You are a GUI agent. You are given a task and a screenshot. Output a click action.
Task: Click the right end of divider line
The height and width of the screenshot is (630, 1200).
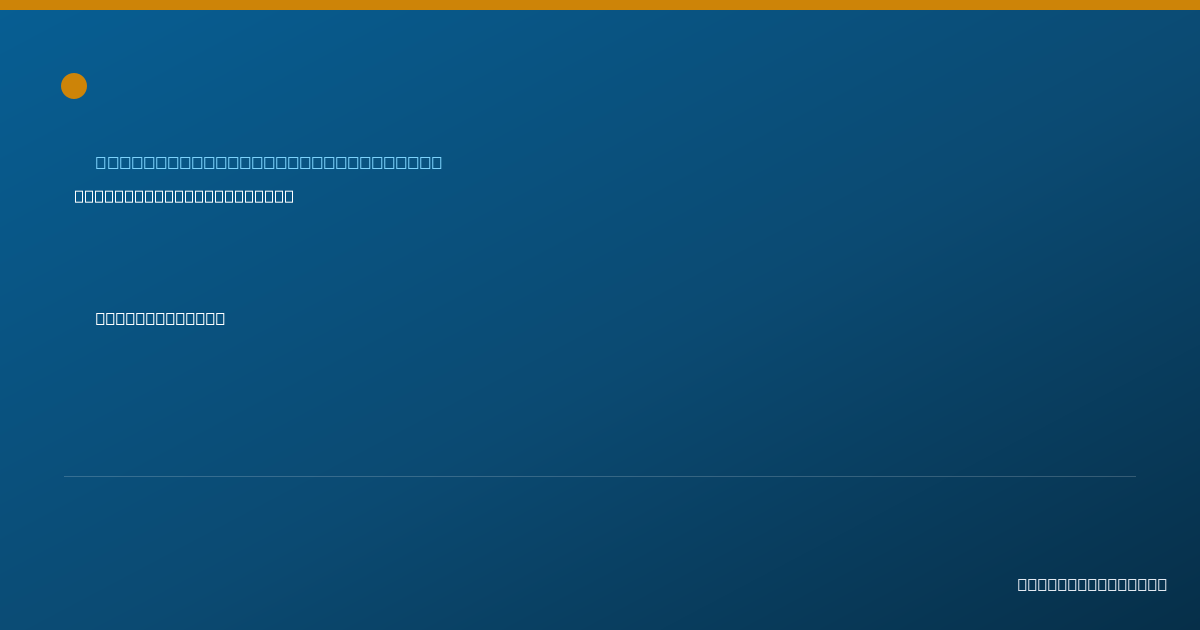1135,476
